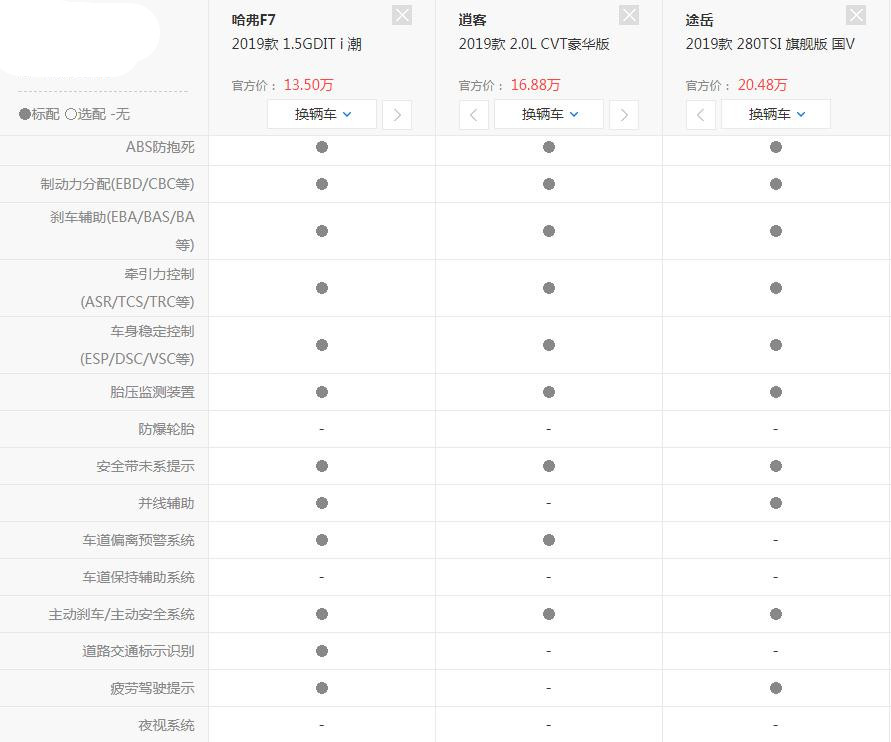Move 途岳 column left with arrow
Image resolution: width=891 pixels, height=742 pixels.
[701, 115]
